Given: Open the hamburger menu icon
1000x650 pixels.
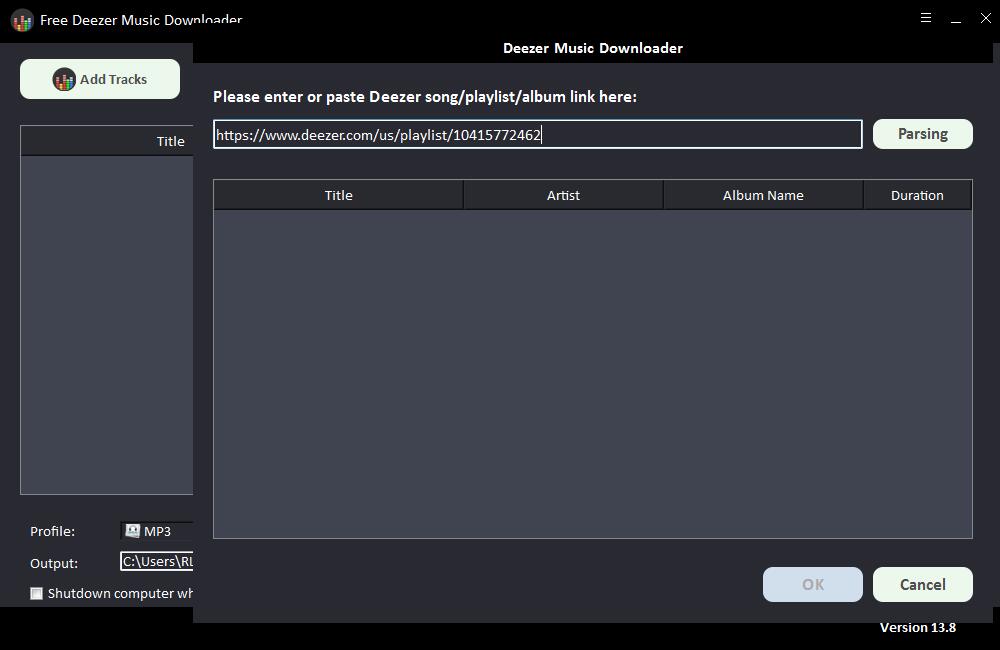Looking at the screenshot, I should click(926, 18).
